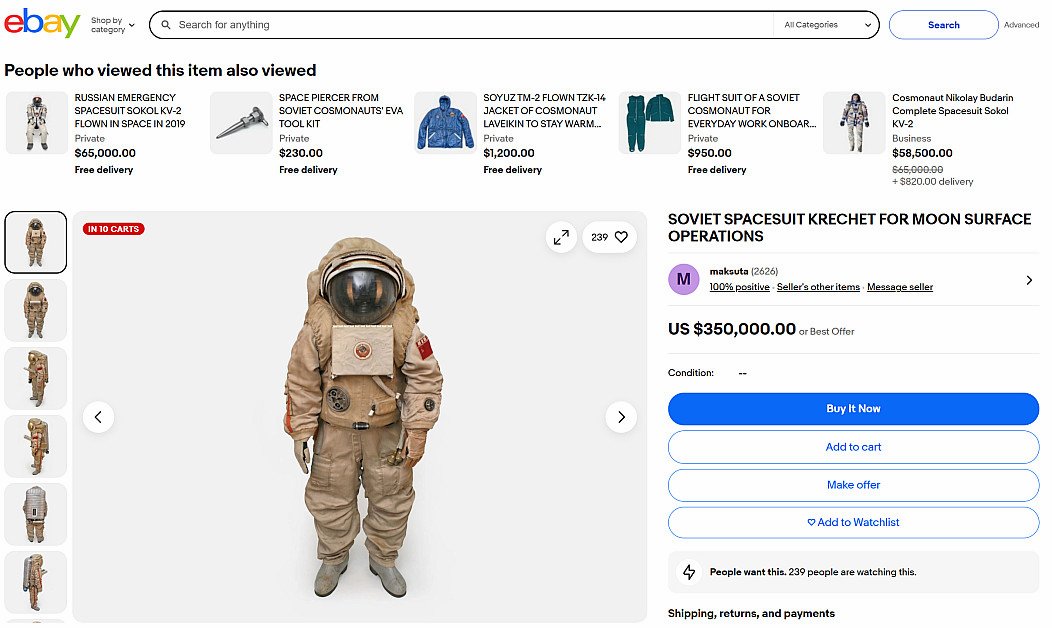Open Seller's other items link

[818, 287]
